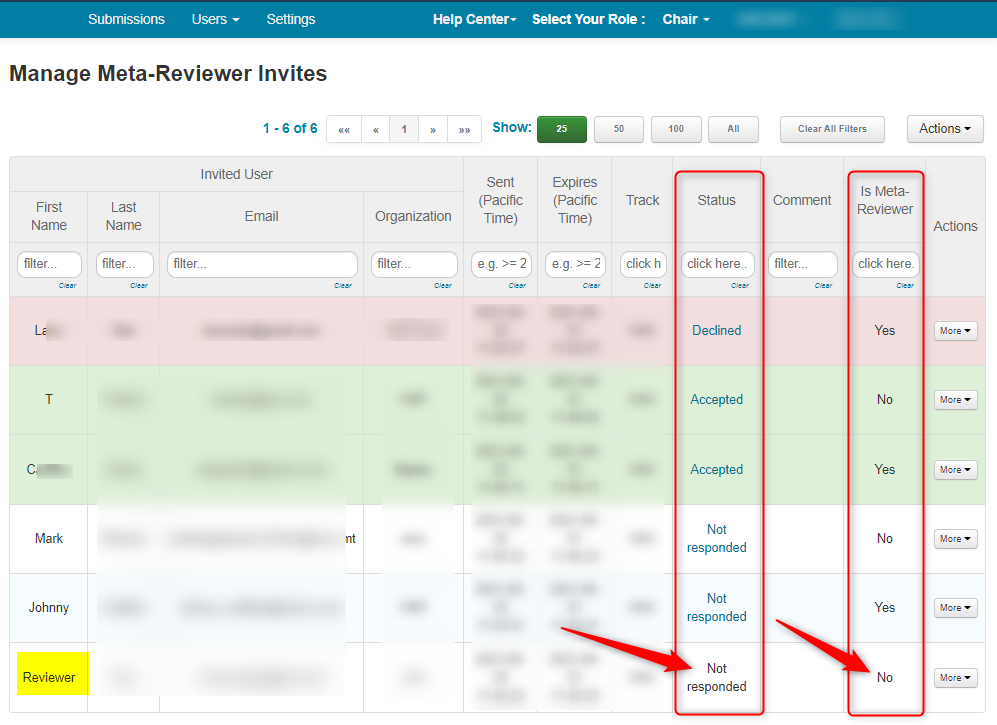Viewport: 997px width, 725px height.
Task: Clear the Track filter
Action: click(652, 286)
